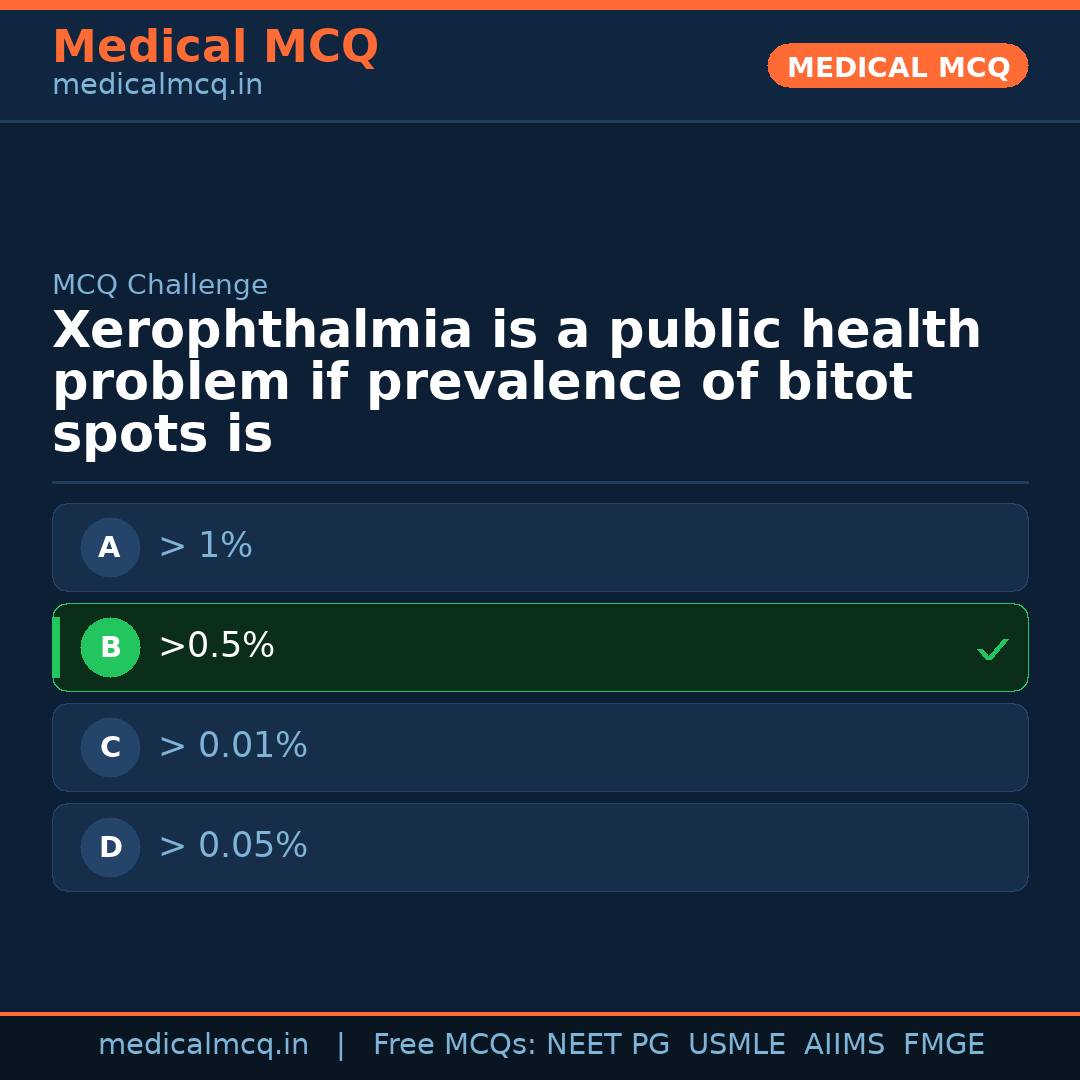Open the medicalmcq.in link in the footer
1080x1080 pixels.
point(203,1045)
